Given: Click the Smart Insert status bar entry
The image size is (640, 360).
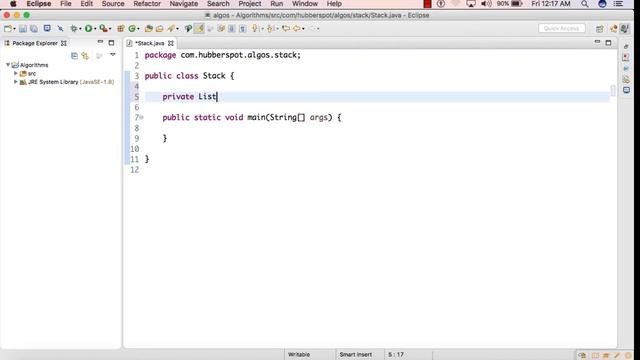Looking at the screenshot, I should coord(356,355).
